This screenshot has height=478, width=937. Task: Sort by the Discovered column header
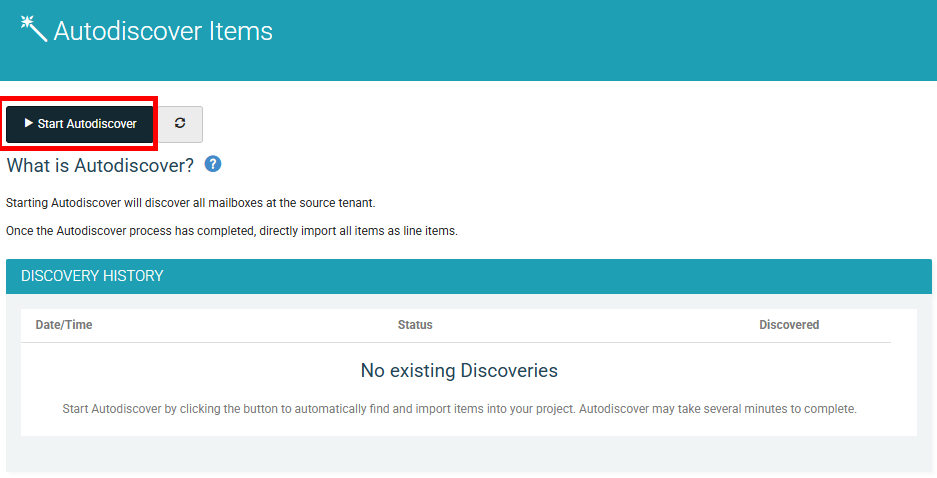point(789,325)
